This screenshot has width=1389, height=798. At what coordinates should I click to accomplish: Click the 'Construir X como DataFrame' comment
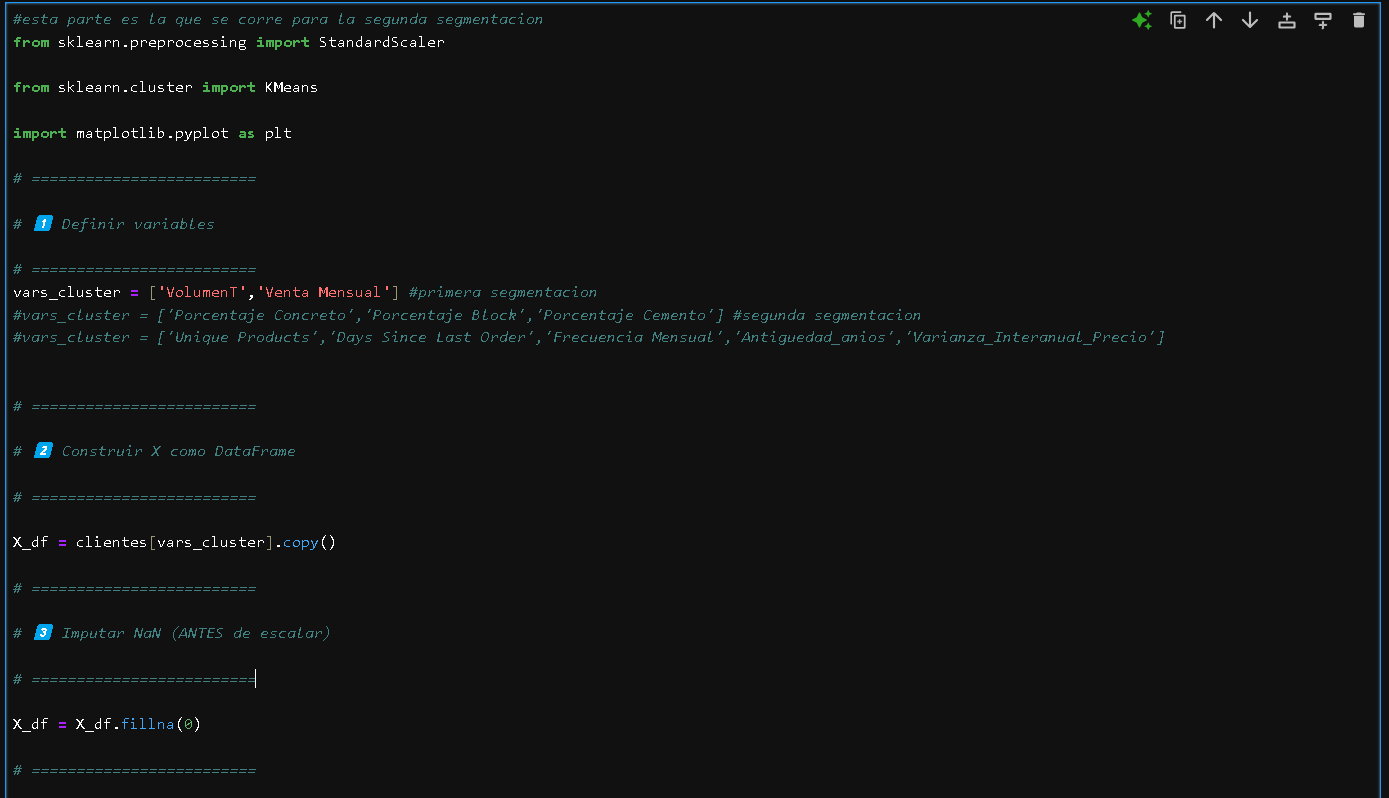[x=178, y=451]
